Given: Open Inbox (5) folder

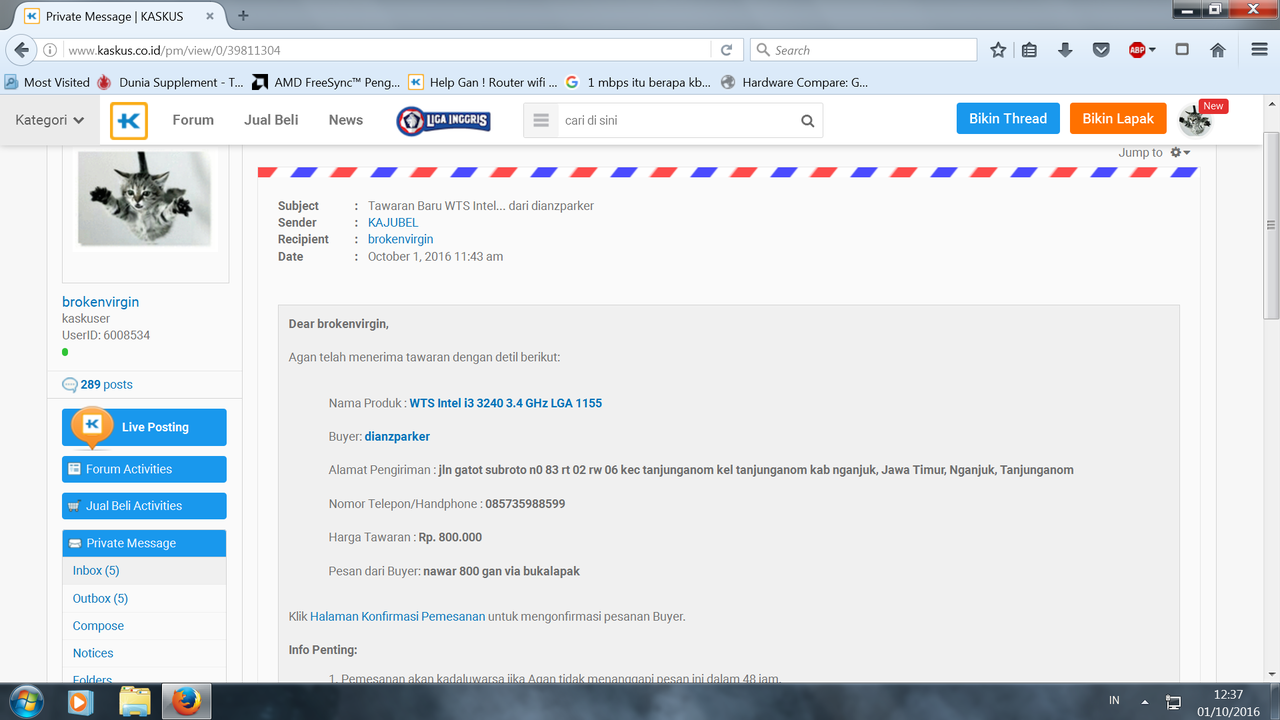Looking at the screenshot, I should point(96,570).
